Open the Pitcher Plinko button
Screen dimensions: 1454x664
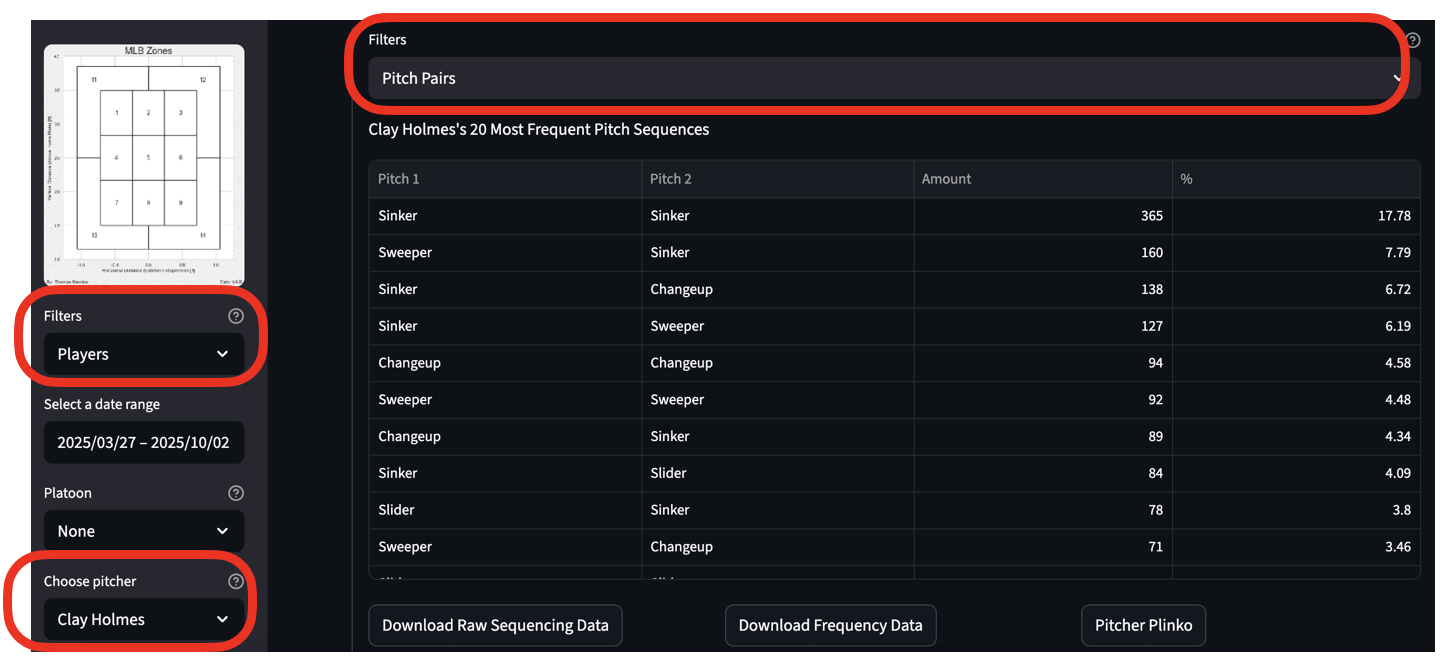[x=1143, y=625]
